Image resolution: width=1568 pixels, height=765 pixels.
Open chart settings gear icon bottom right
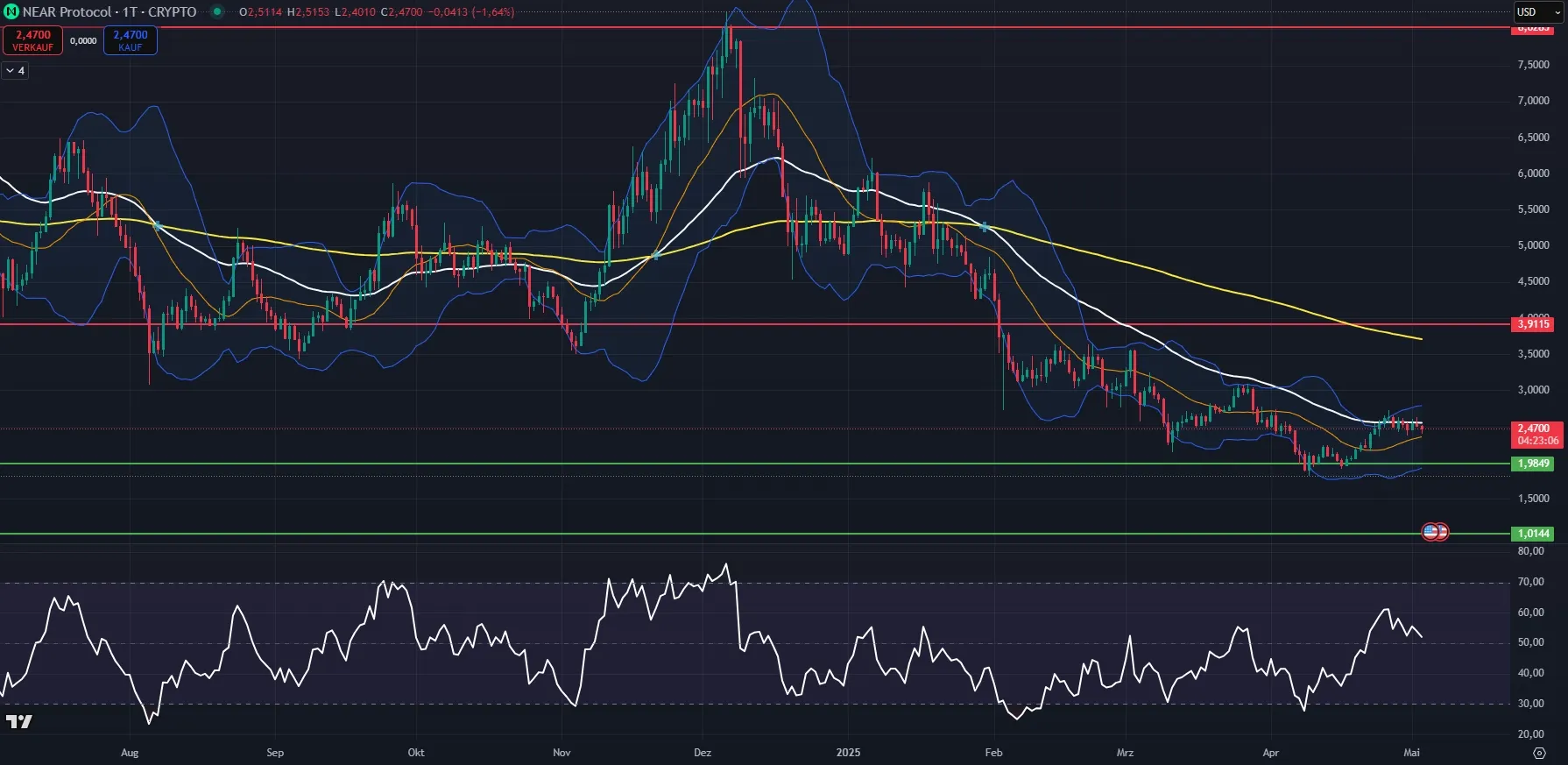(1539, 753)
